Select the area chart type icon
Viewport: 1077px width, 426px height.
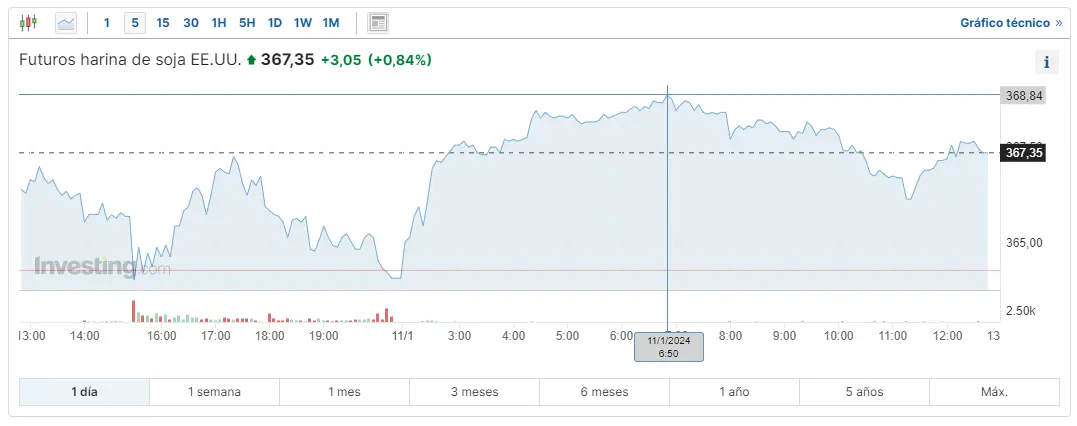click(x=66, y=22)
